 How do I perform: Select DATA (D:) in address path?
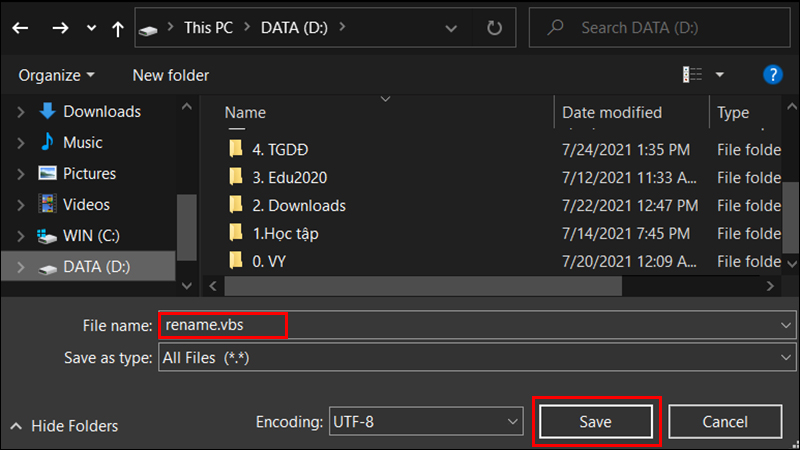(294, 28)
